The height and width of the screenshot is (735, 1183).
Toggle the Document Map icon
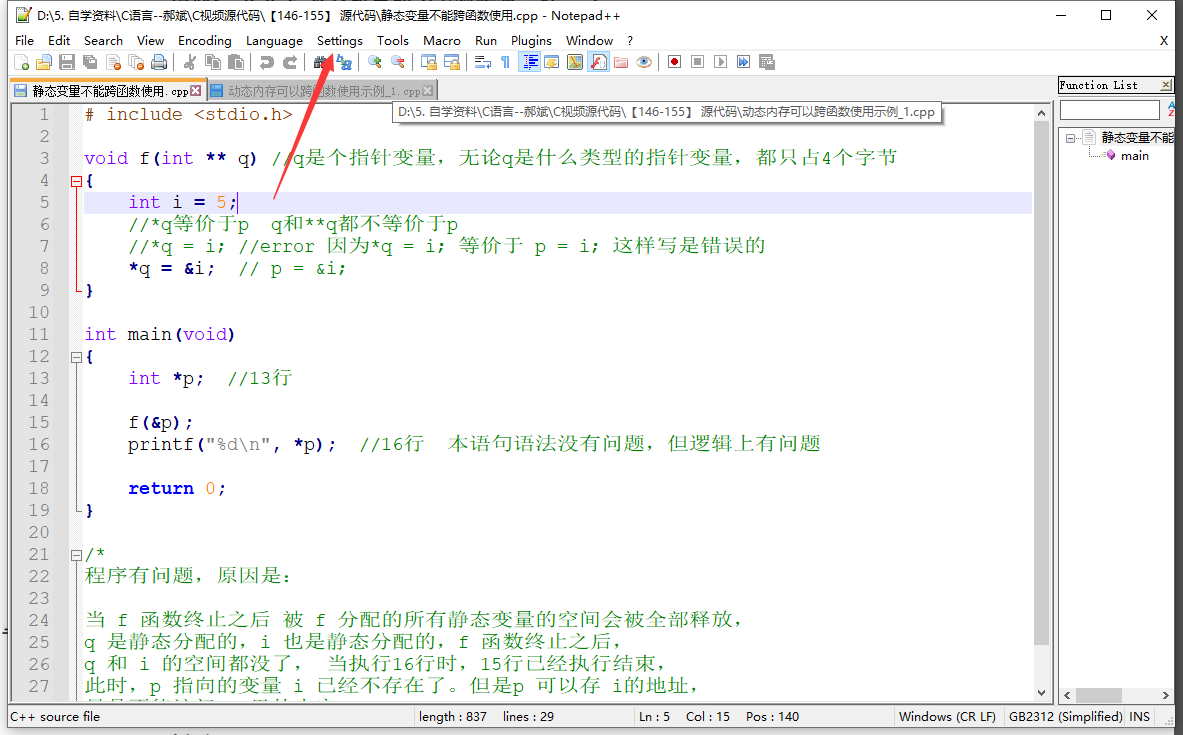click(x=575, y=62)
